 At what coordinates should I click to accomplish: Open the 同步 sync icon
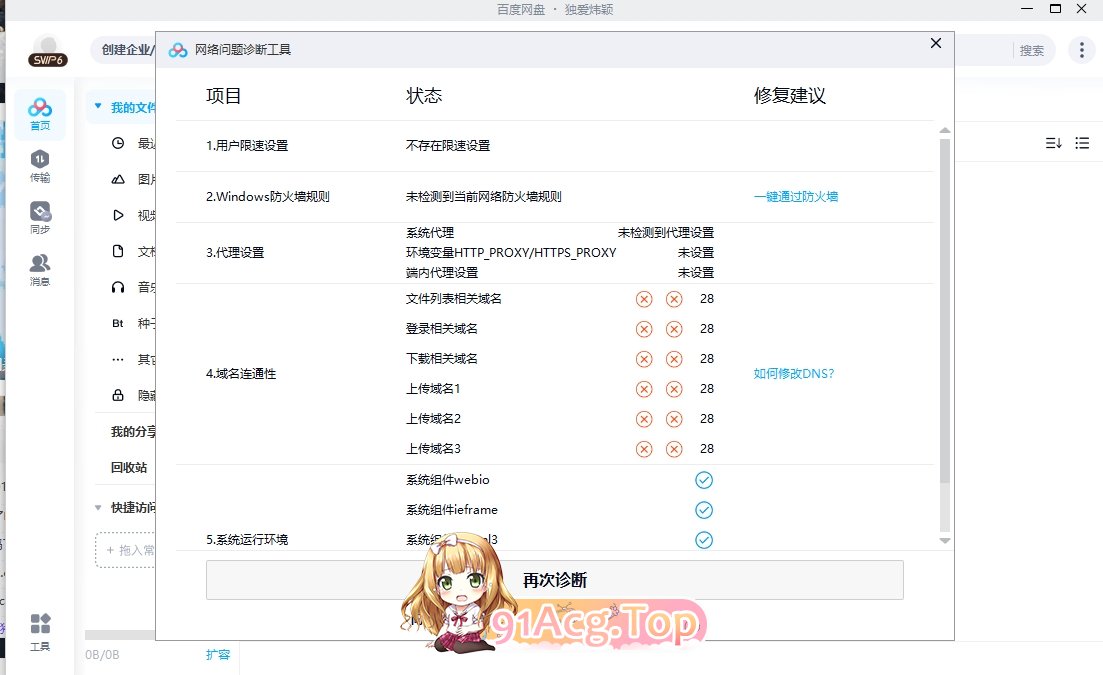40,218
